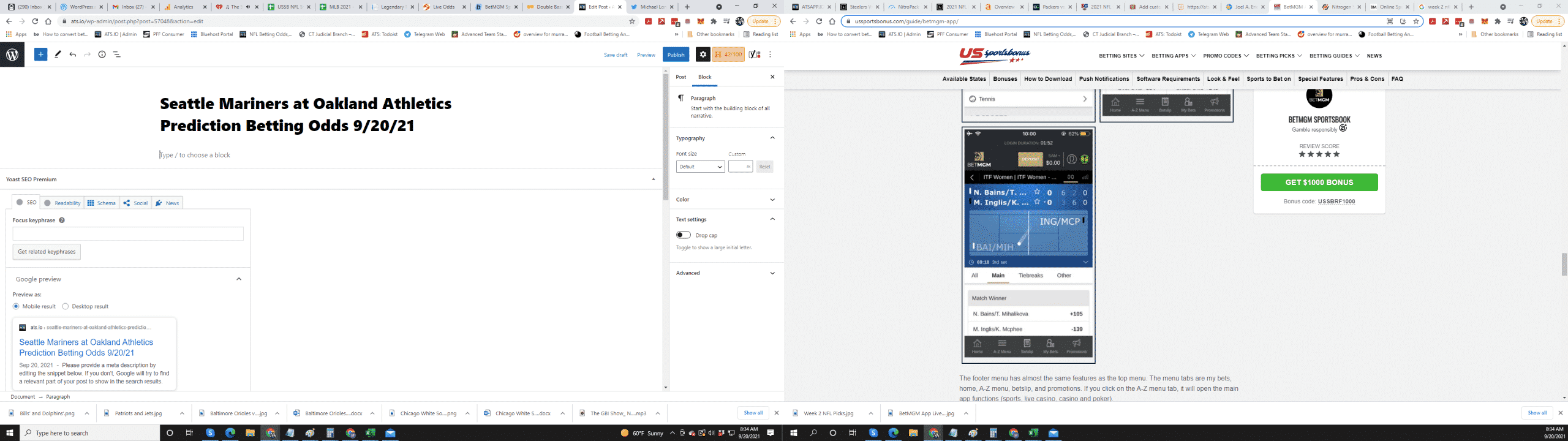Collapse the Text settings panel
The width and height of the screenshot is (1568, 441).
pos(725,219)
